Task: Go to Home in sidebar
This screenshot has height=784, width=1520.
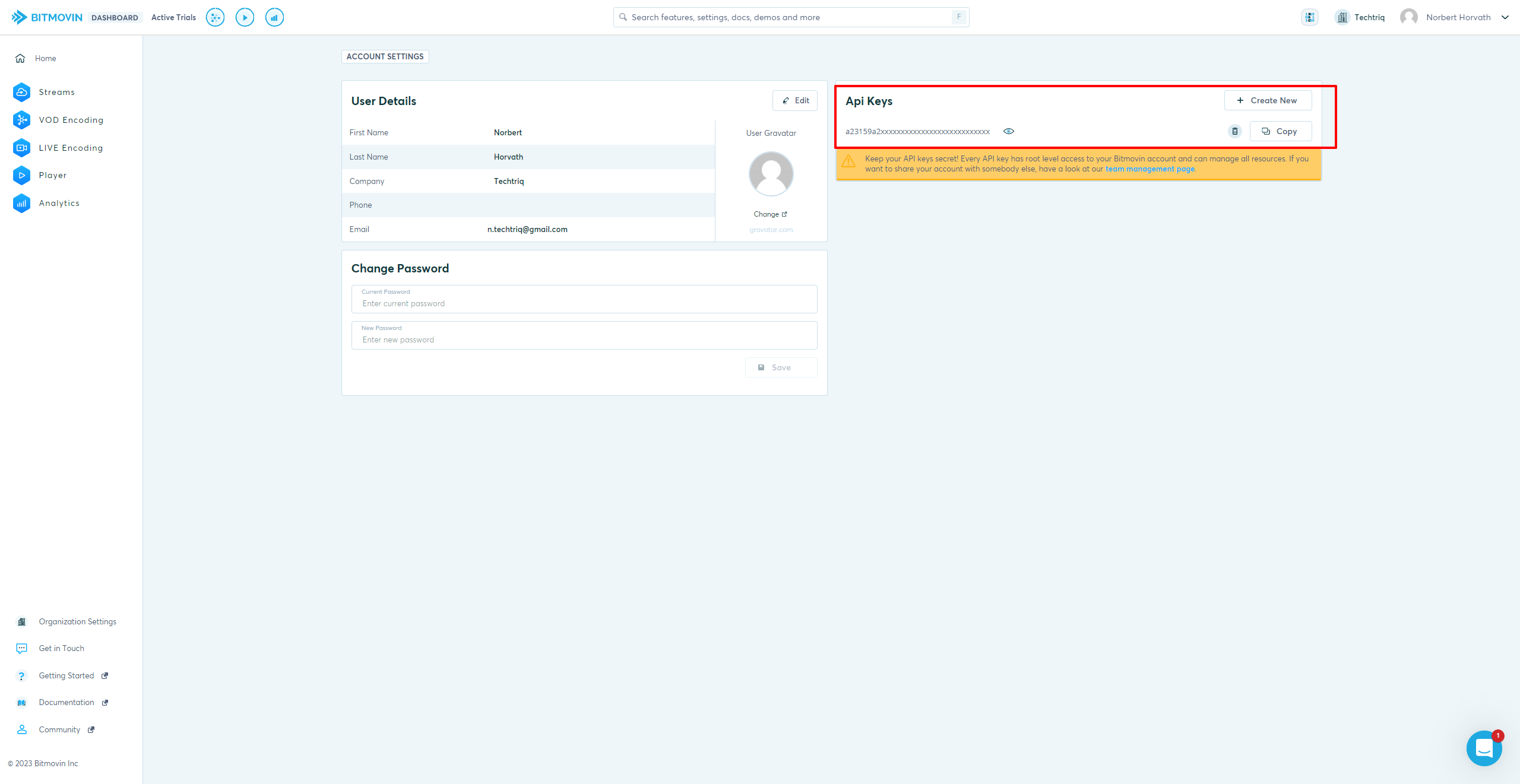Action: coord(45,58)
